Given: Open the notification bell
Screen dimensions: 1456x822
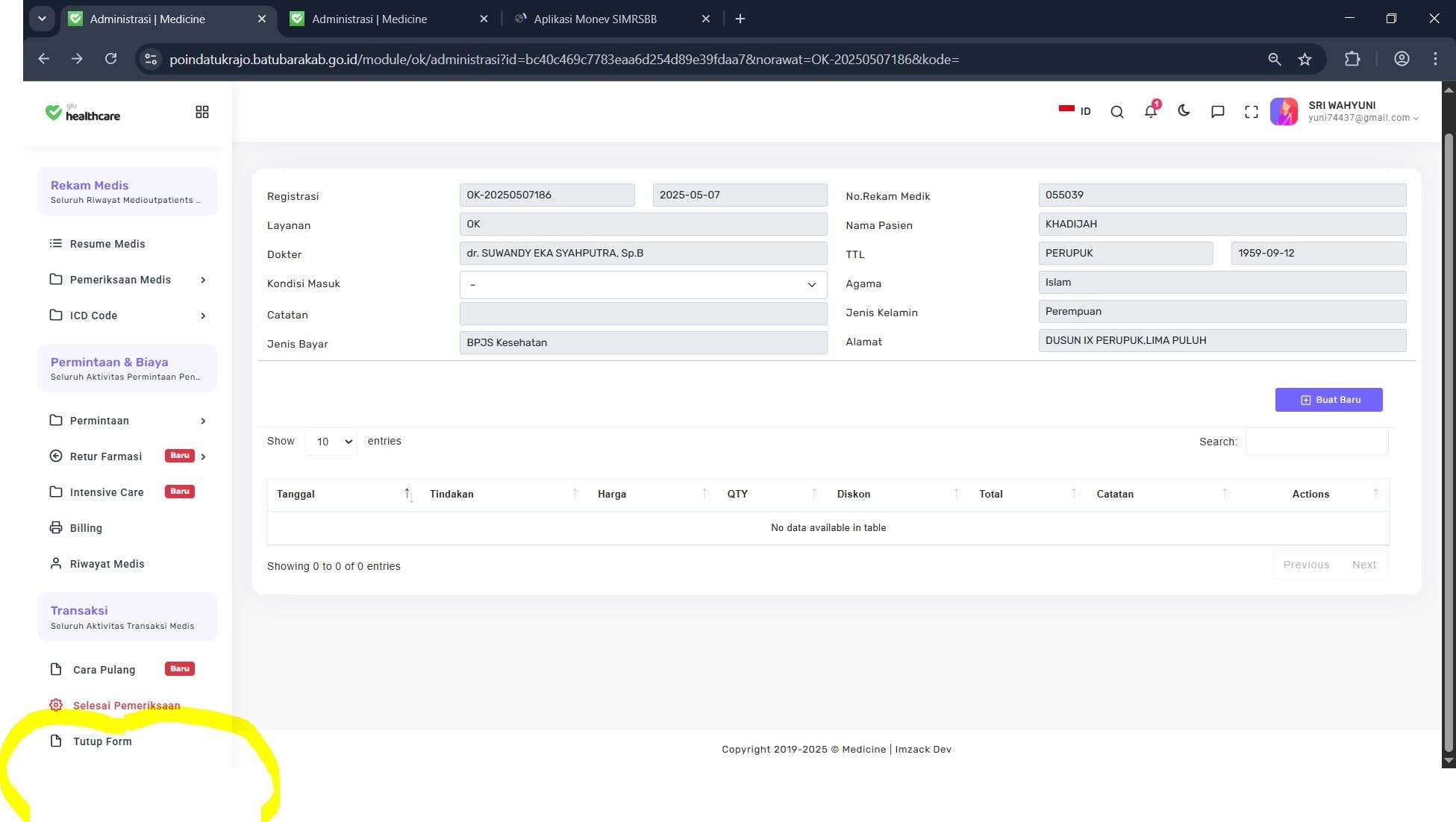Looking at the screenshot, I should pos(1151,111).
